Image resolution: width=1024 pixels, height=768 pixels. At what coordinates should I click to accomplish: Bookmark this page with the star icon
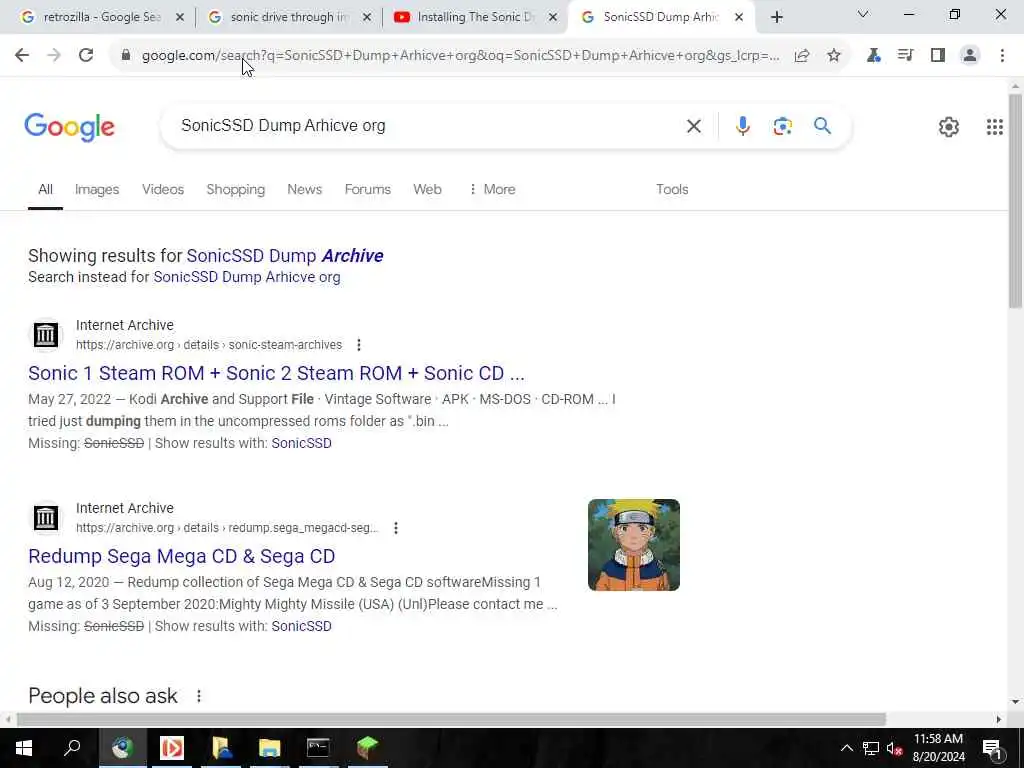(834, 56)
